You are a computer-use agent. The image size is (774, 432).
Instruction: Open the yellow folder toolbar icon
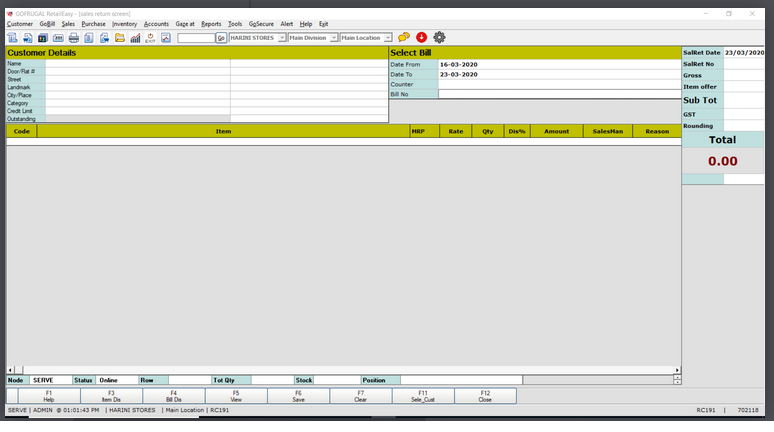coord(120,38)
